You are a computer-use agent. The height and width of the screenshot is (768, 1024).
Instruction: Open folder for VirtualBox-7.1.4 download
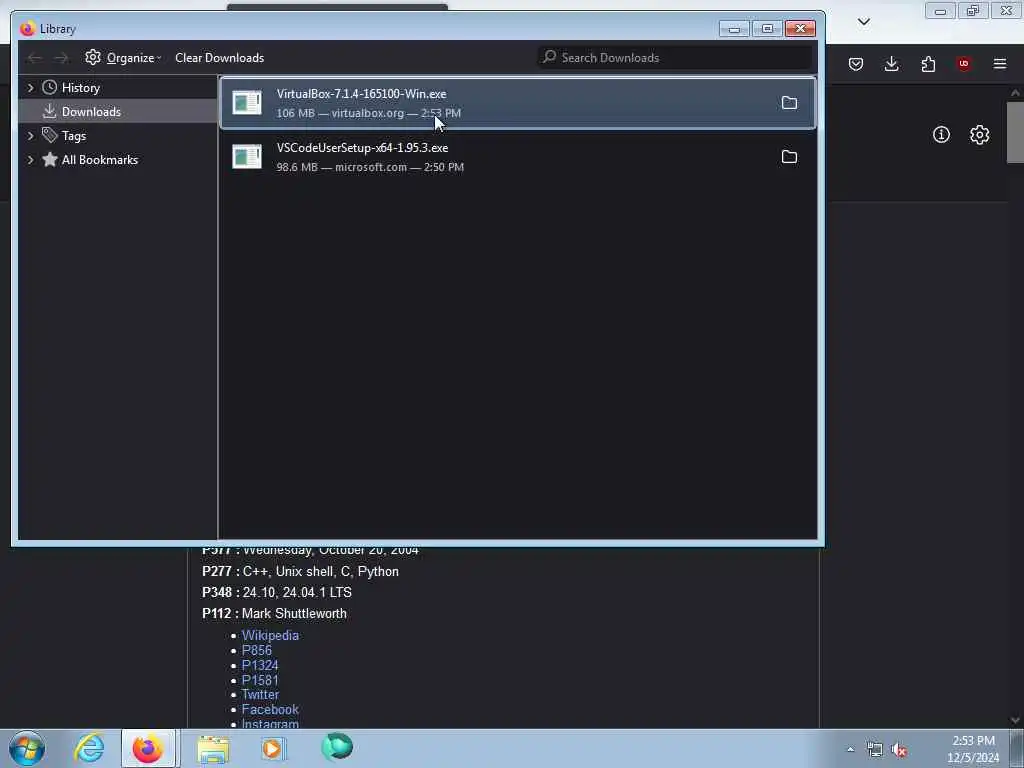click(789, 103)
